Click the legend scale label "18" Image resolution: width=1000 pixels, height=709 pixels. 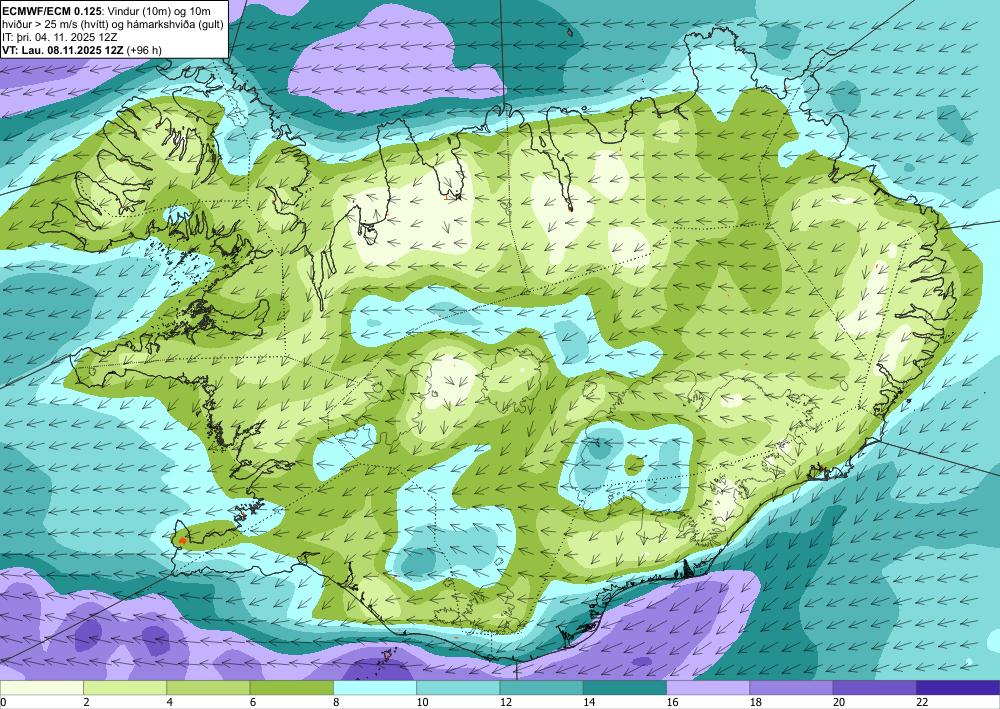756,703
